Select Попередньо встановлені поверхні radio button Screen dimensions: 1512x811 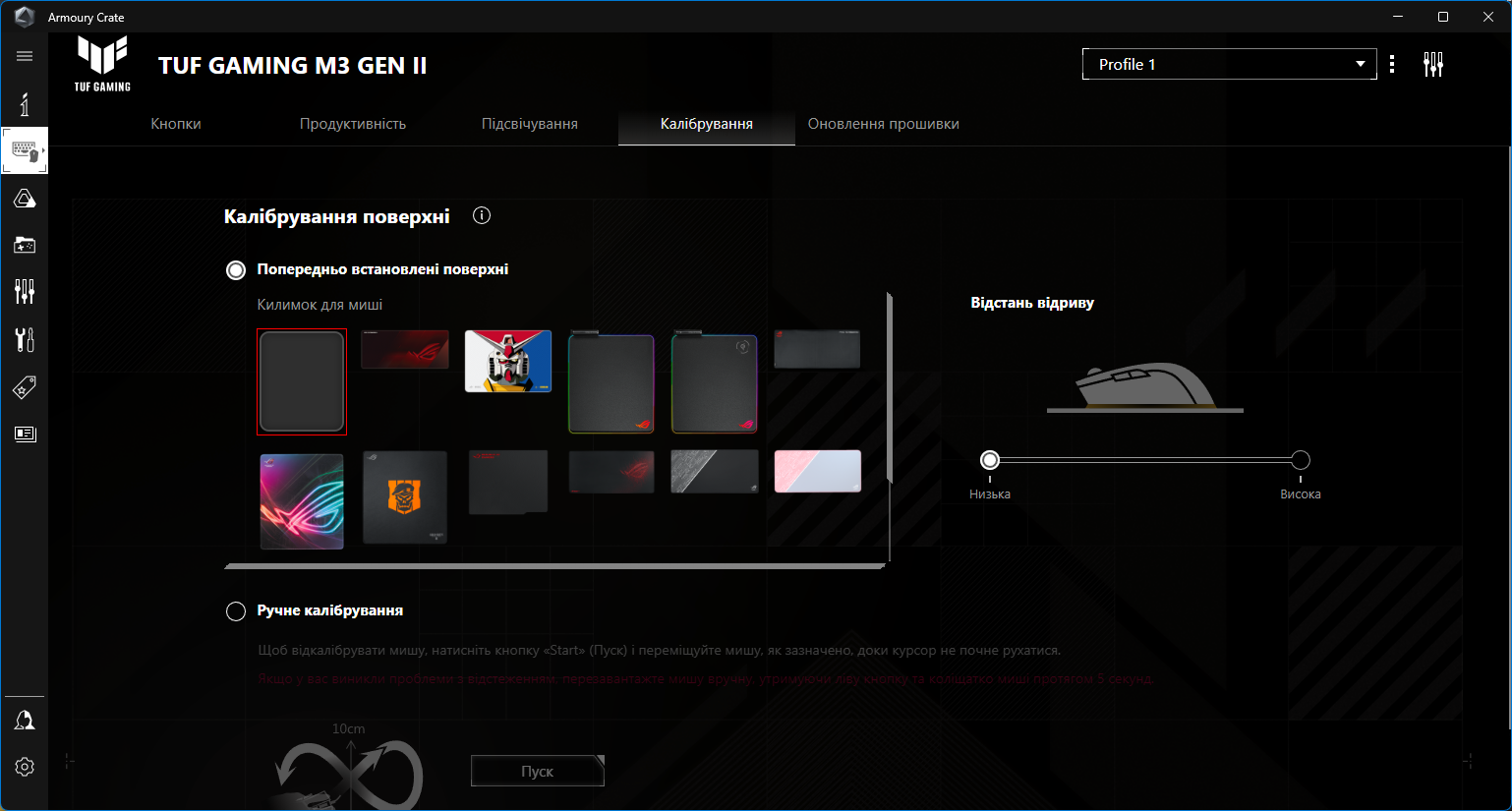pyautogui.click(x=236, y=270)
